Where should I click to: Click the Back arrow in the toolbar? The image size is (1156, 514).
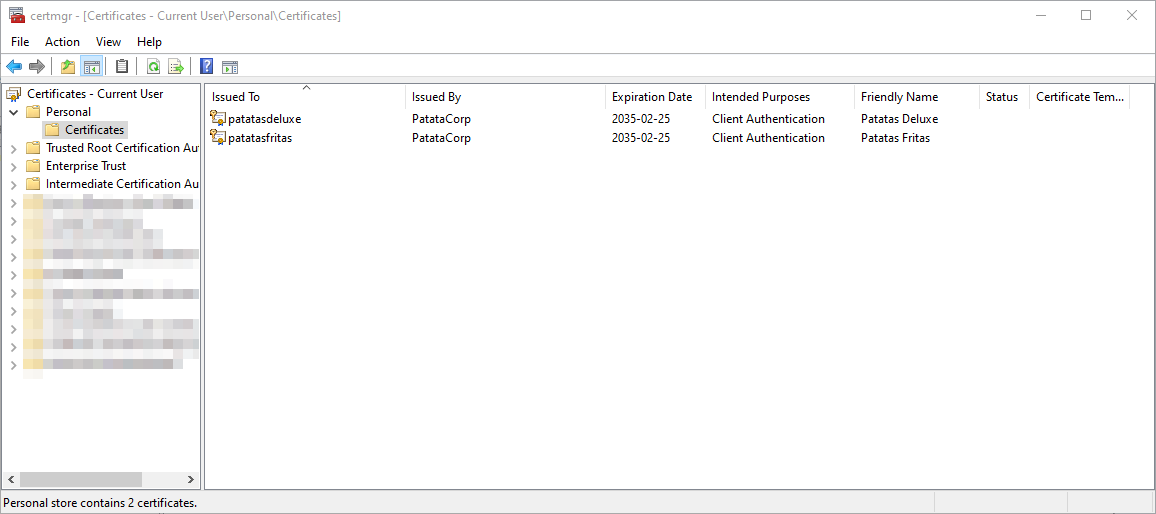pyautogui.click(x=14, y=67)
